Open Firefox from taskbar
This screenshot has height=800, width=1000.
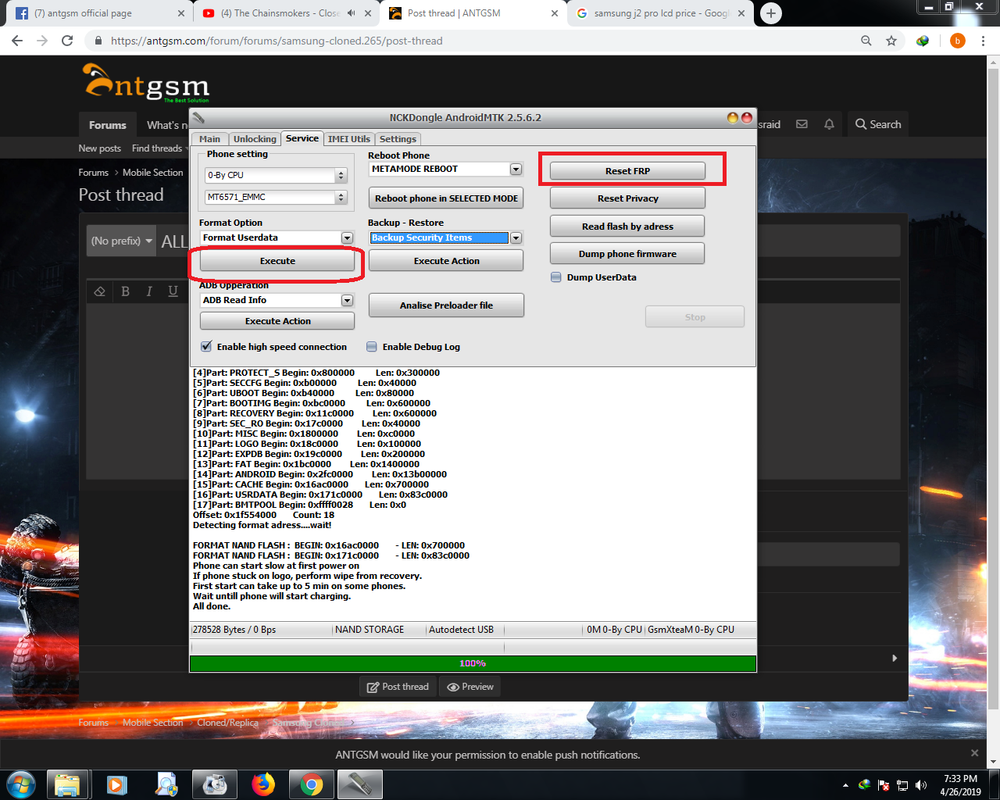(263, 785)
